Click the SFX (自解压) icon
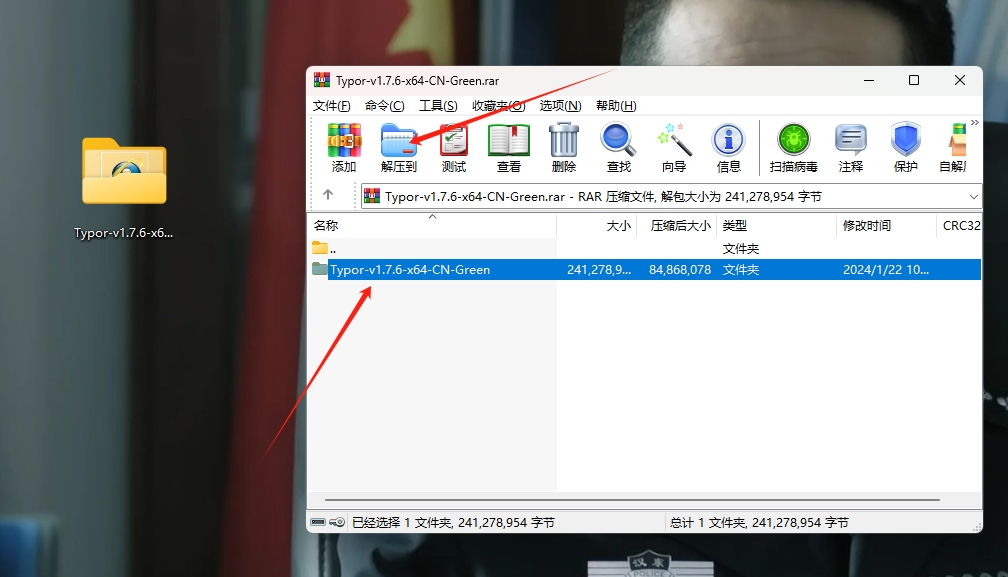Image resolution: width=1008 pixels, height=577 pixels. [957, 141]
